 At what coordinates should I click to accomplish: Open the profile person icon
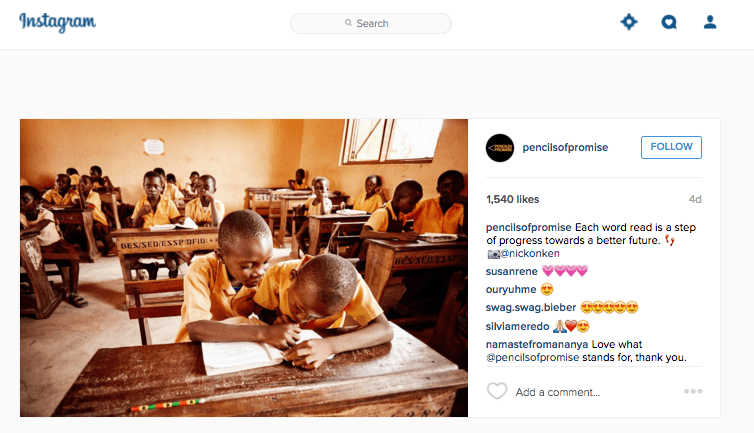click(x=710, y=22)
